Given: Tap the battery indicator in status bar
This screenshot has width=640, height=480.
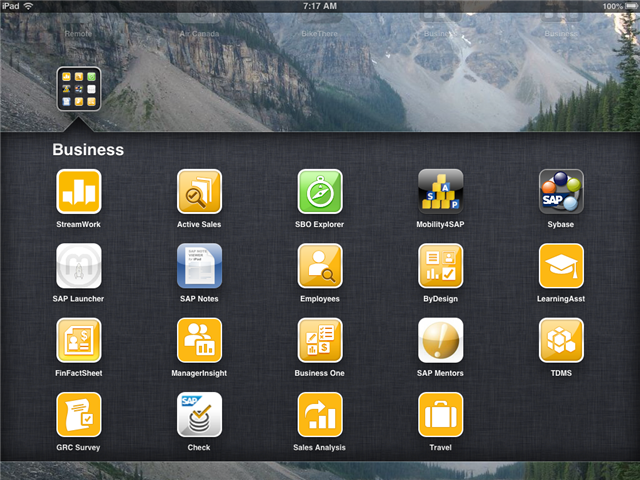Looking at the screenshot, I should (x=631, y=6).
